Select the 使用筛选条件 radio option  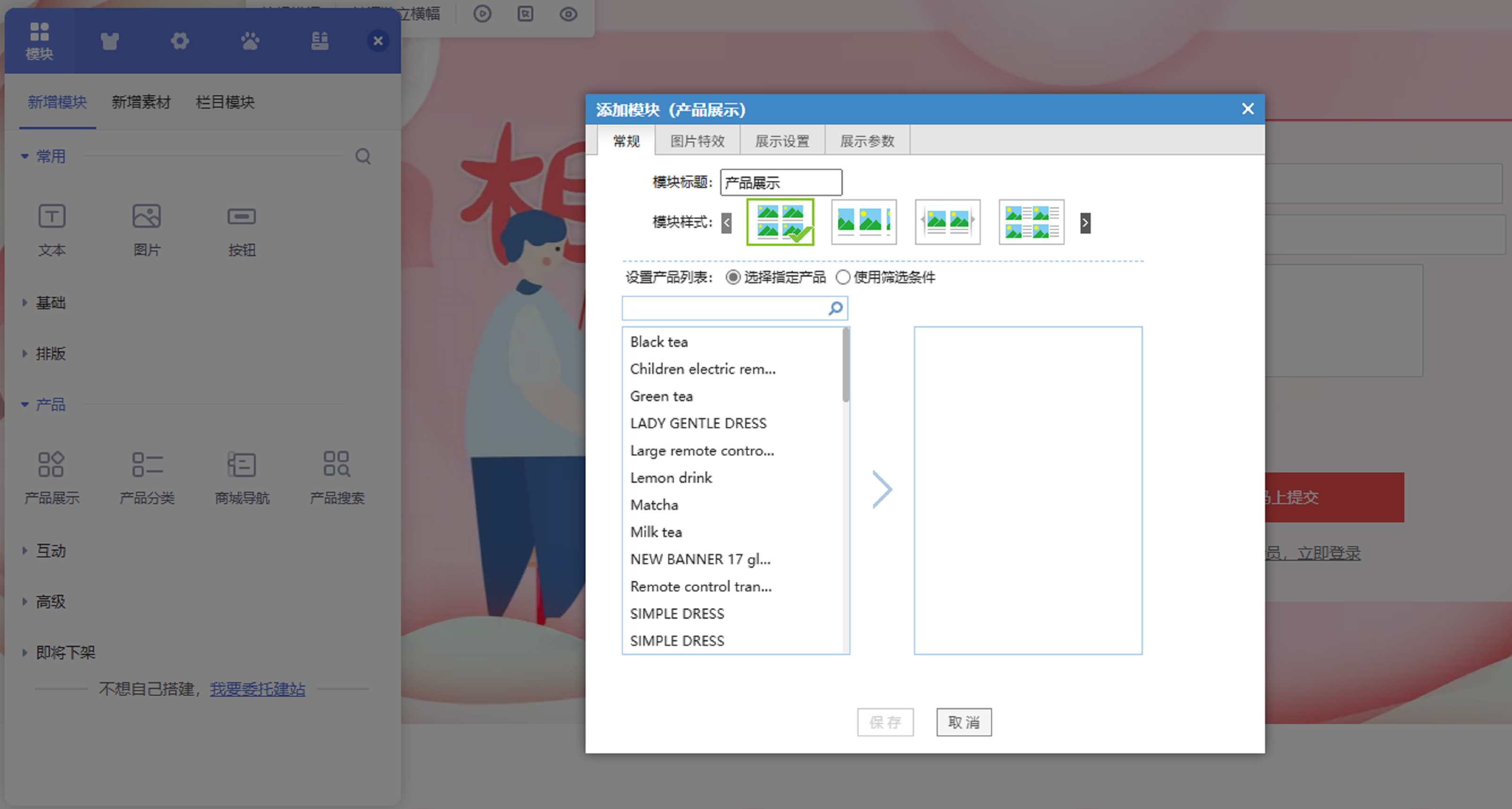click(843, 277)
